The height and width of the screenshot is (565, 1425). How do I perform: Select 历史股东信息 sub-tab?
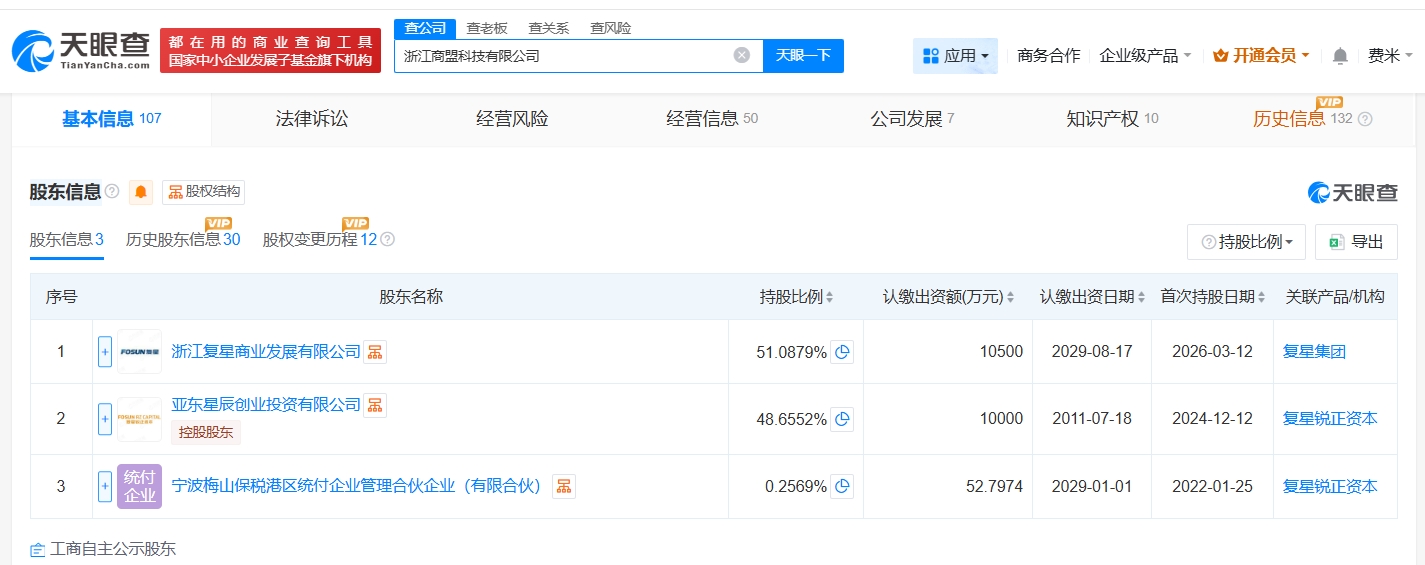click(183, 240)
